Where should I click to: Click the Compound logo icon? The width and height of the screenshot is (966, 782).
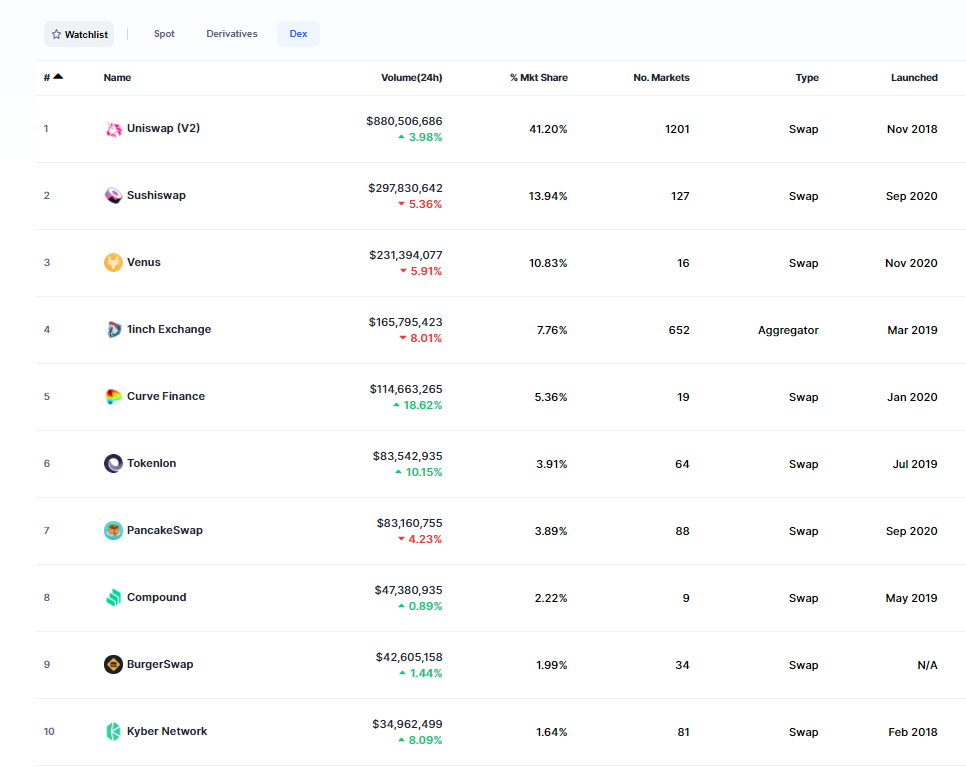(113, 598)
